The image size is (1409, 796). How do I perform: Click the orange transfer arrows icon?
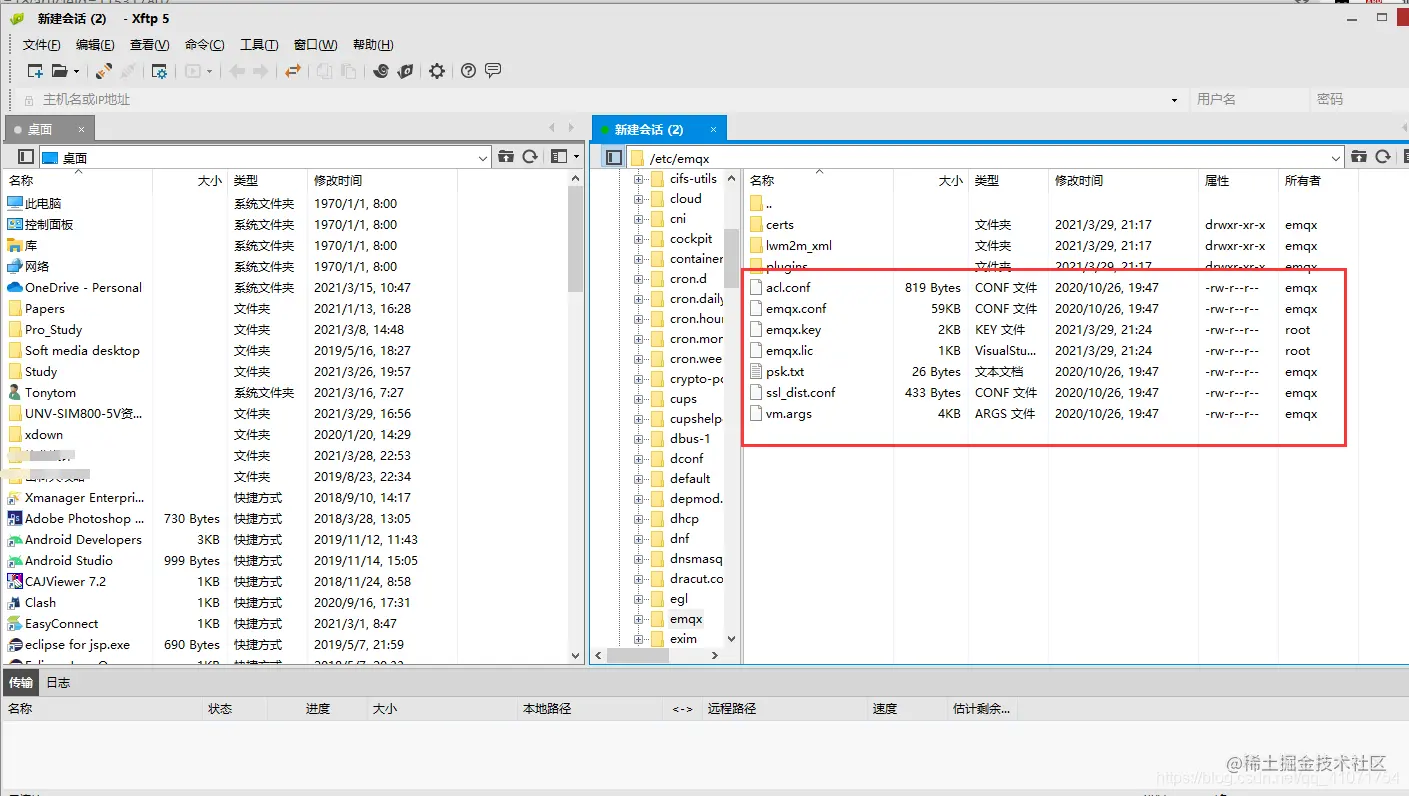pyautogui.click(x=293, y=71)
